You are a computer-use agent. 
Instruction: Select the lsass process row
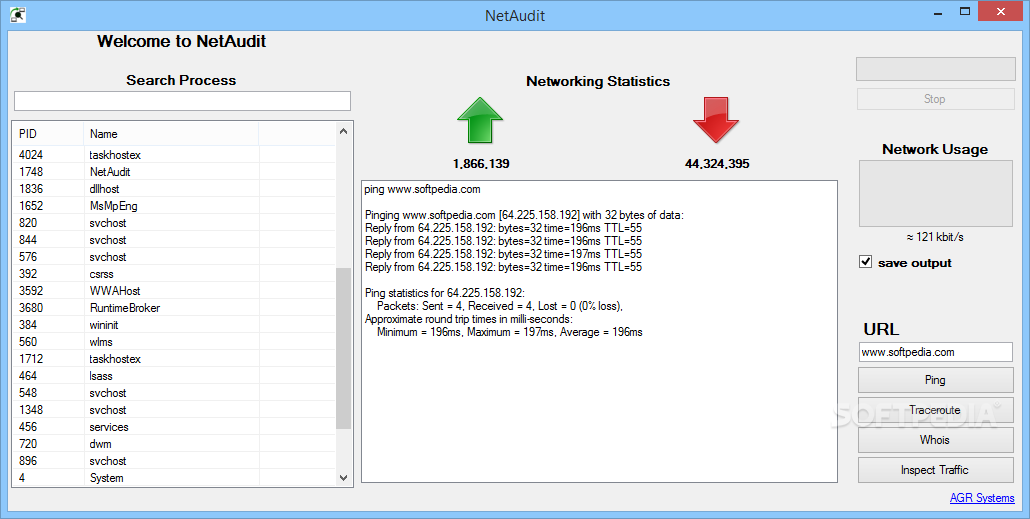coord(174,376)
